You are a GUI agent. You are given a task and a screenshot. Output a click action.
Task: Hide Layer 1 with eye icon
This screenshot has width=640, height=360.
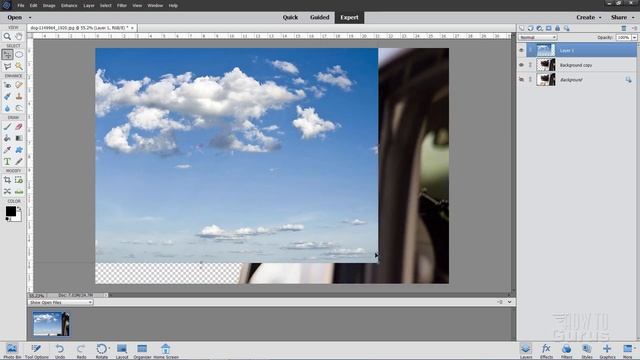(x=521, y=50)
